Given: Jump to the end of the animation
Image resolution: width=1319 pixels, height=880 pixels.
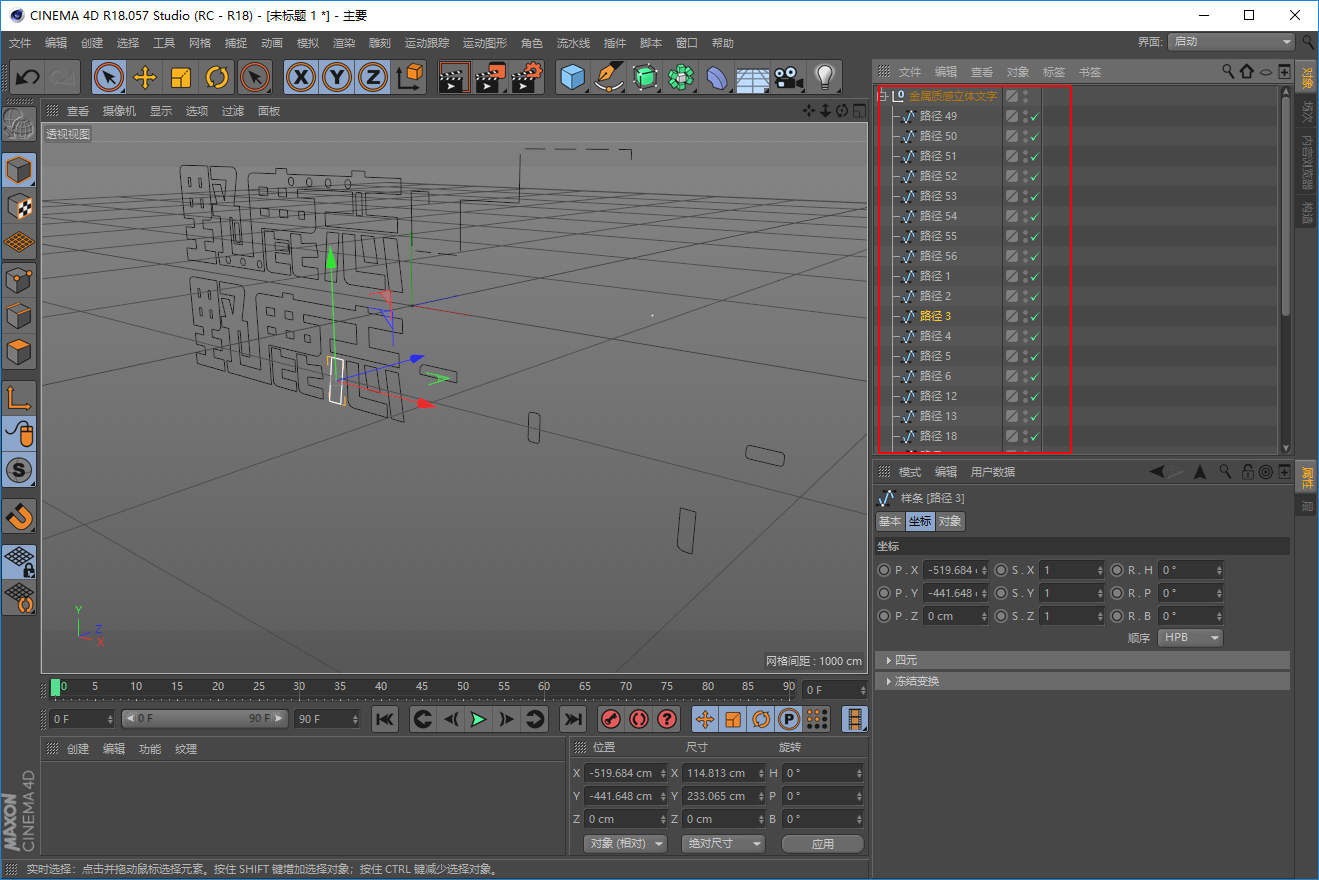Looking at the screenshot, I should 572,719.
